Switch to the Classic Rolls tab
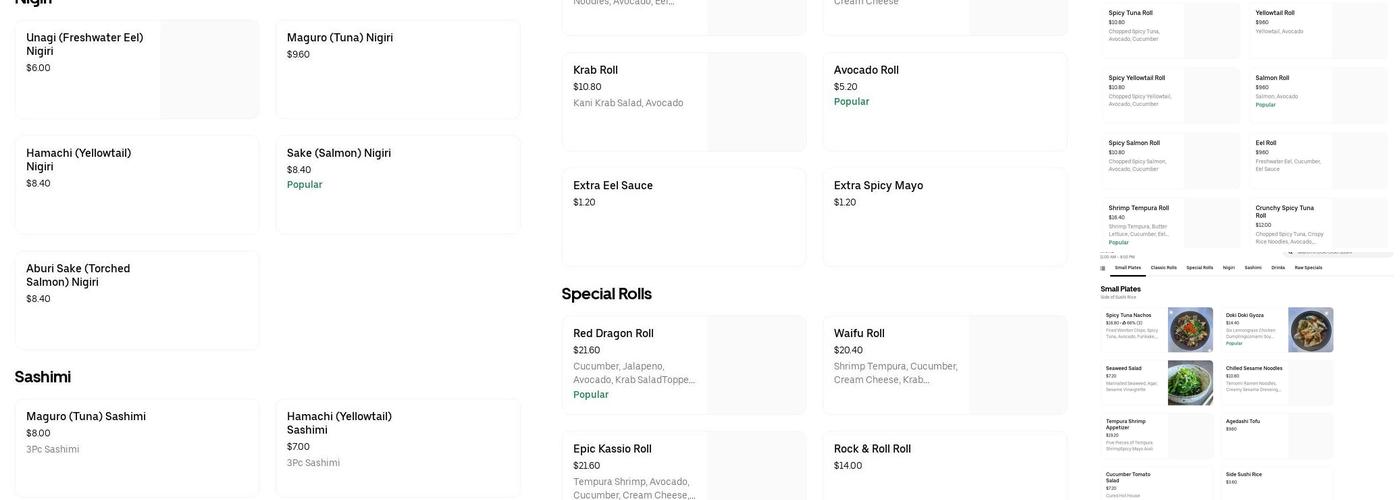Screen dimensions: 1400x500 (1163, 268)
